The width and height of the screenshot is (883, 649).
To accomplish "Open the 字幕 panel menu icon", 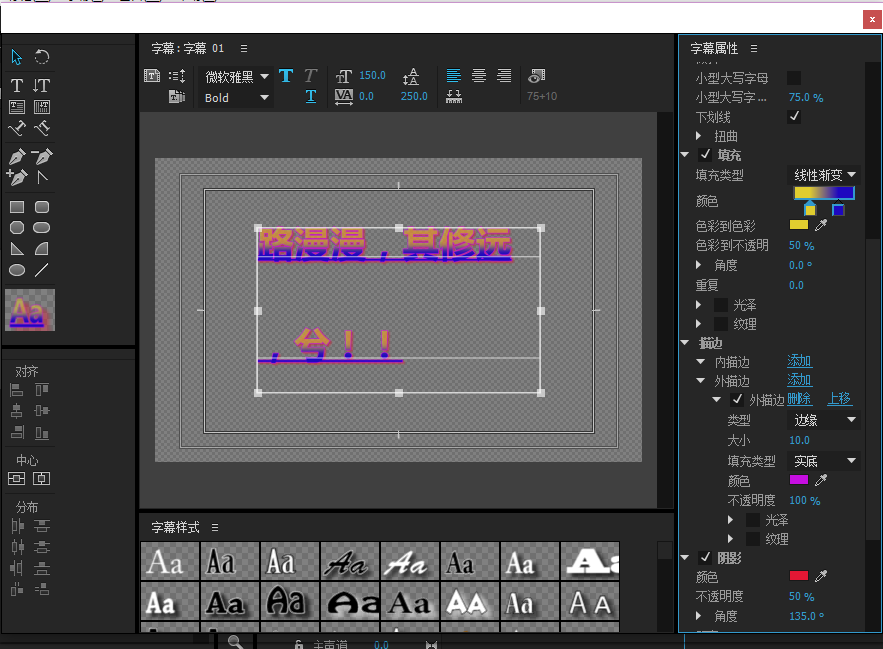I will pos(244,48).
